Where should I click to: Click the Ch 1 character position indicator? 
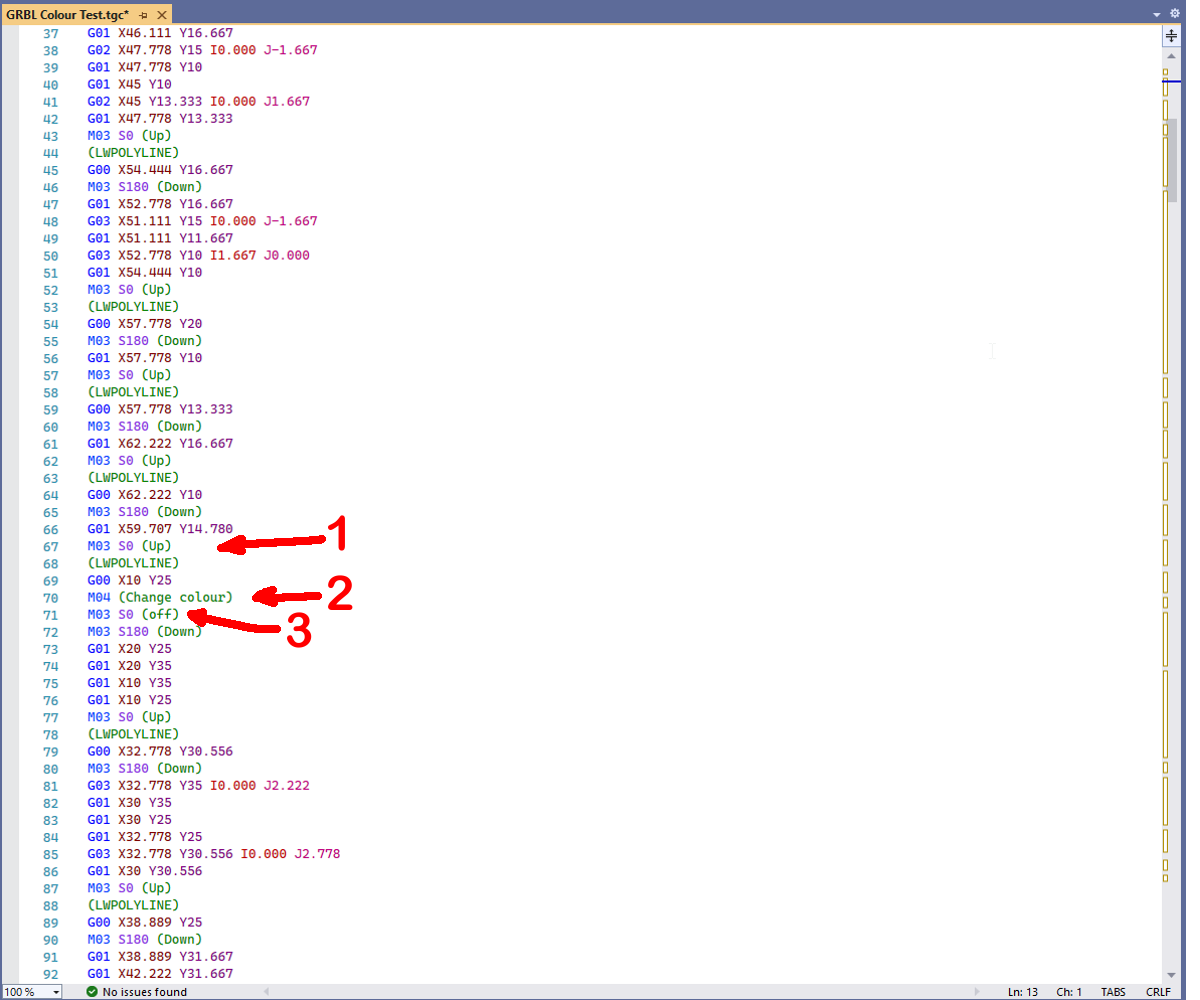point(1070,992)
